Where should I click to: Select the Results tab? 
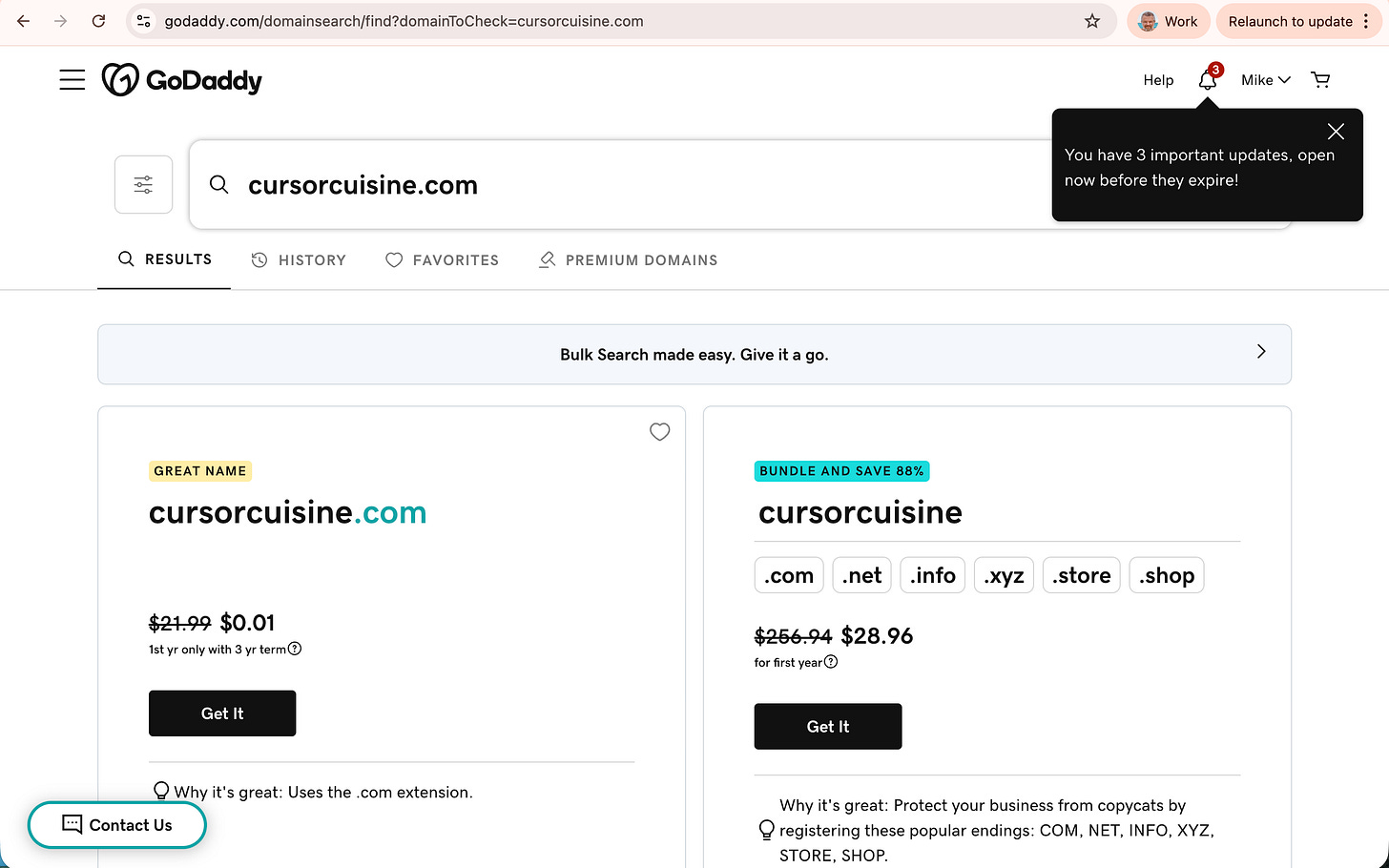click(164, 259)
